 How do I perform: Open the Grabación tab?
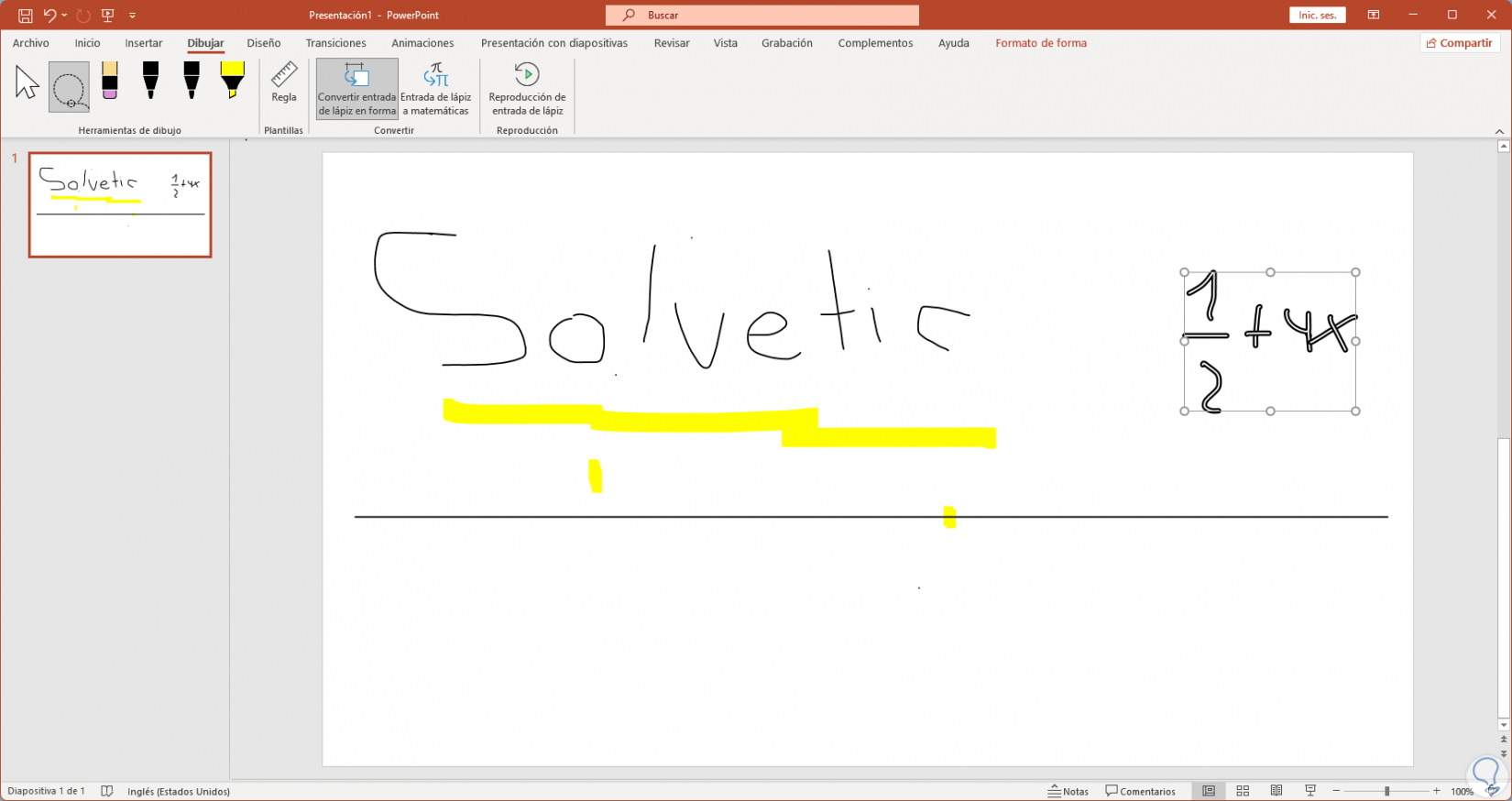pyautogui.click(x=787, y=43)
